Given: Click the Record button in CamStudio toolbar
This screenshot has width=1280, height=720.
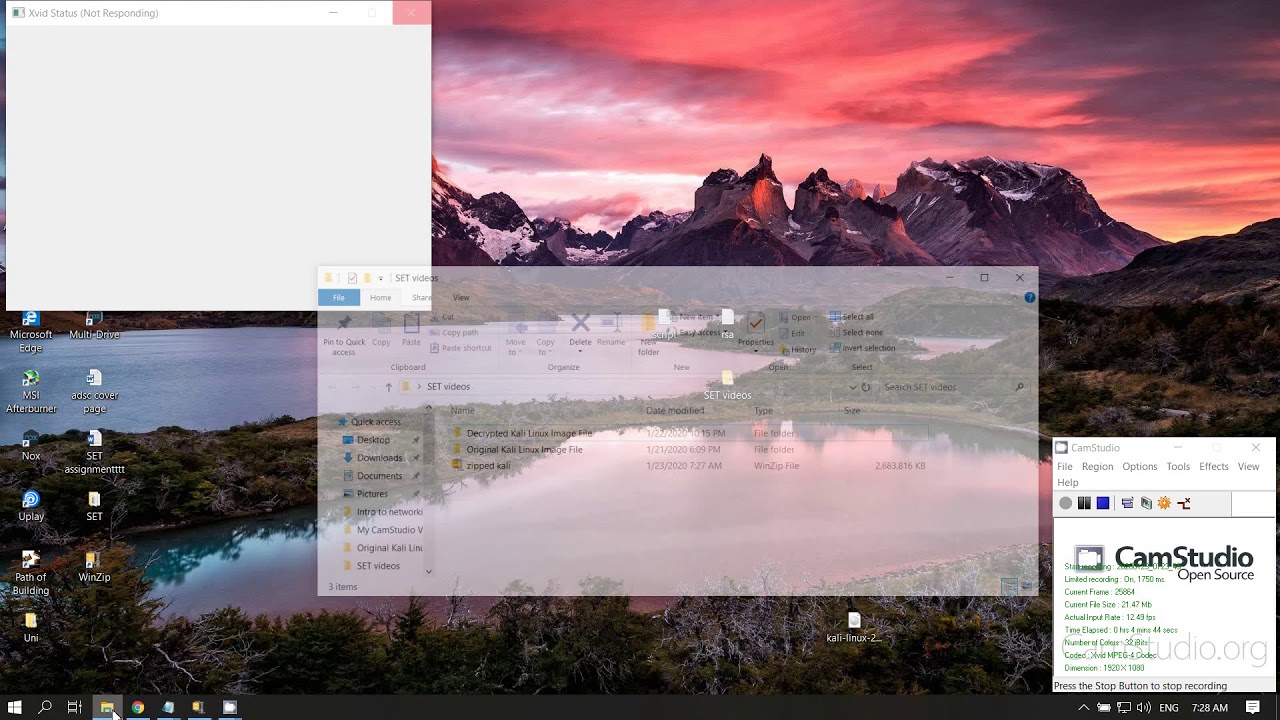Looking at the screenshot, I should coord(1066,503).
